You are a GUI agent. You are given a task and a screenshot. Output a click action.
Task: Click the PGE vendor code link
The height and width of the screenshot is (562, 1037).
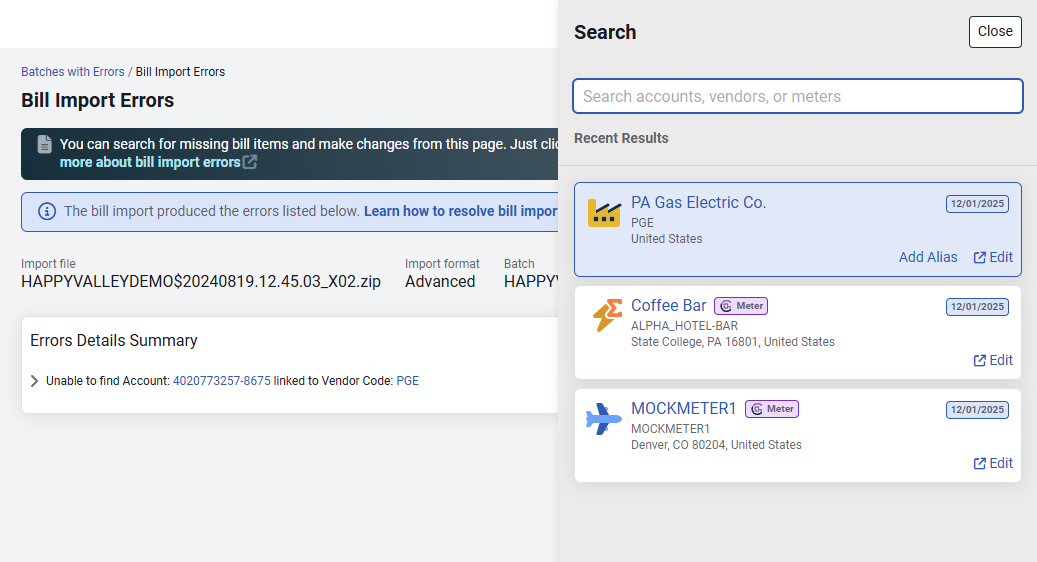(x=407, y=381)
